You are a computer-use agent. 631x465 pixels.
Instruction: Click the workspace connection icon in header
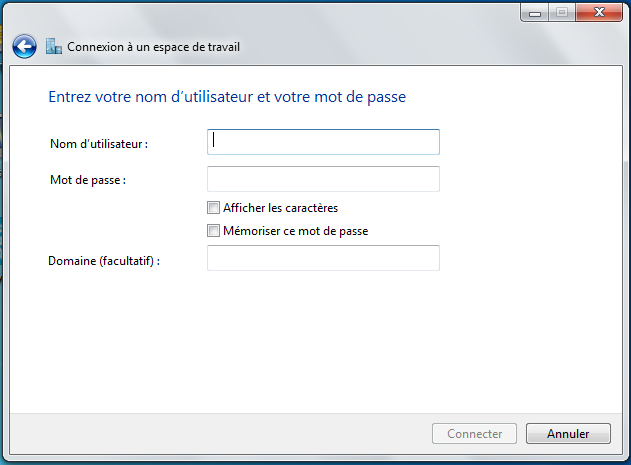click(x=54, y=46)
